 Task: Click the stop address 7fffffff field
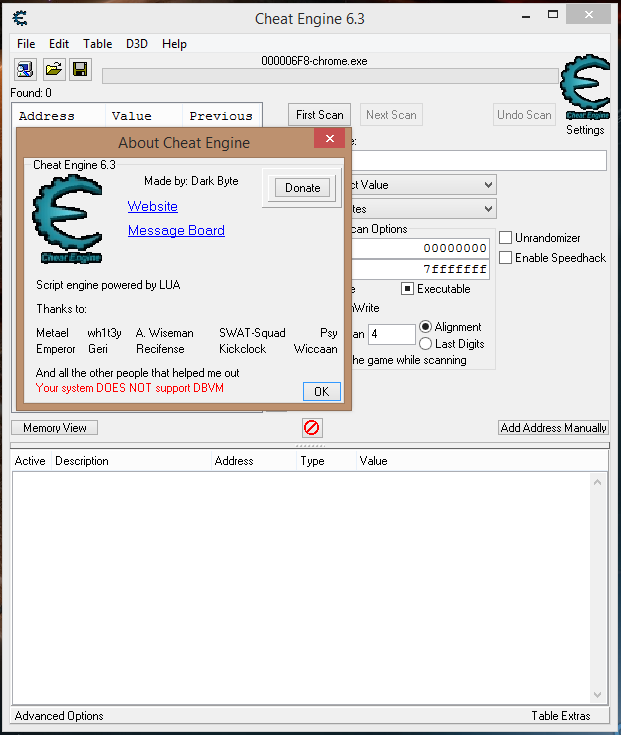coord(420,270)
